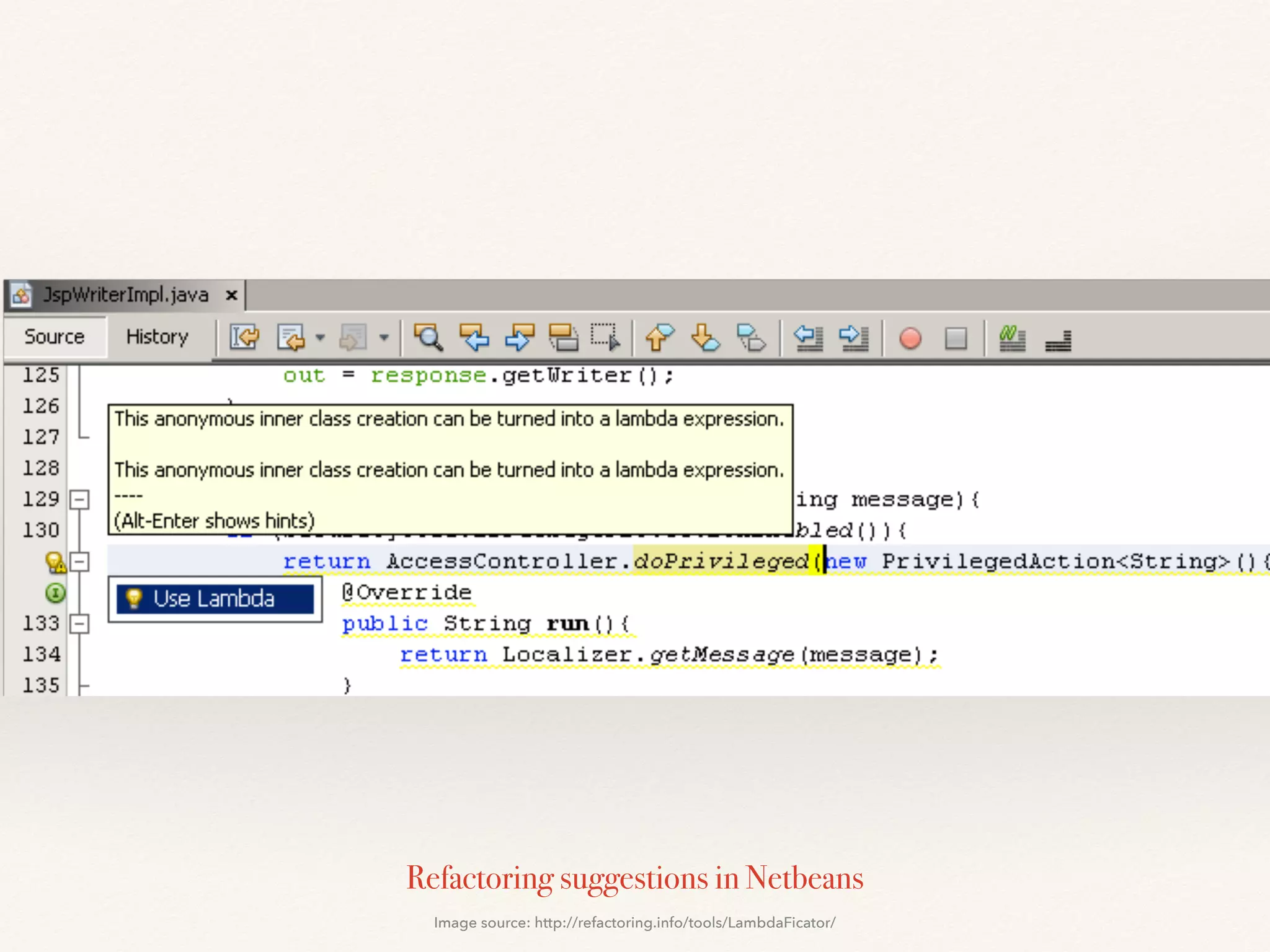Viewport: 1270px width, 952px height.
Task: Click Previous Bookmark up-arrow icon
Action: pos(659,338)
